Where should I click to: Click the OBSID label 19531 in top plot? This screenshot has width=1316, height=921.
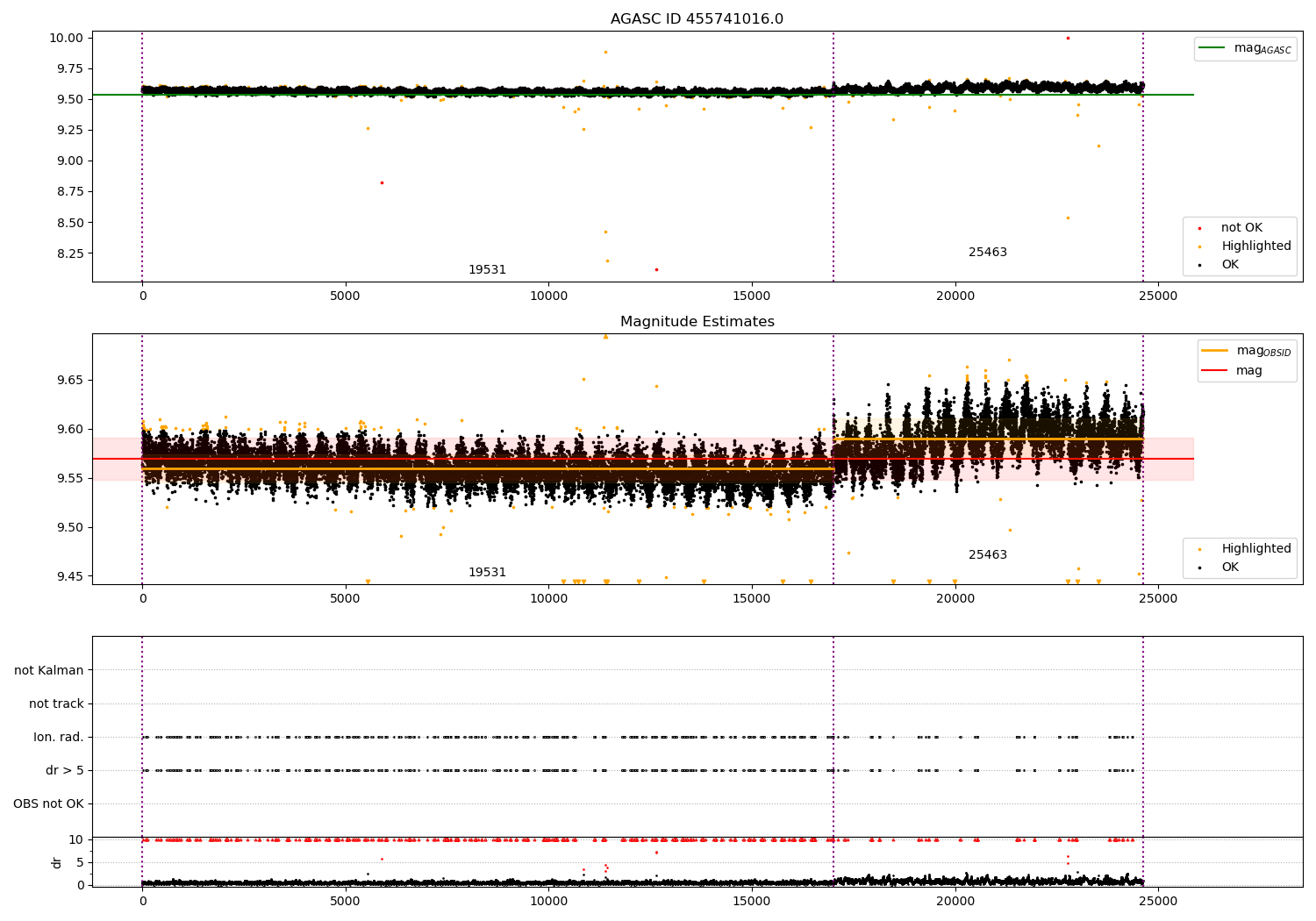(x=487, y=269)
